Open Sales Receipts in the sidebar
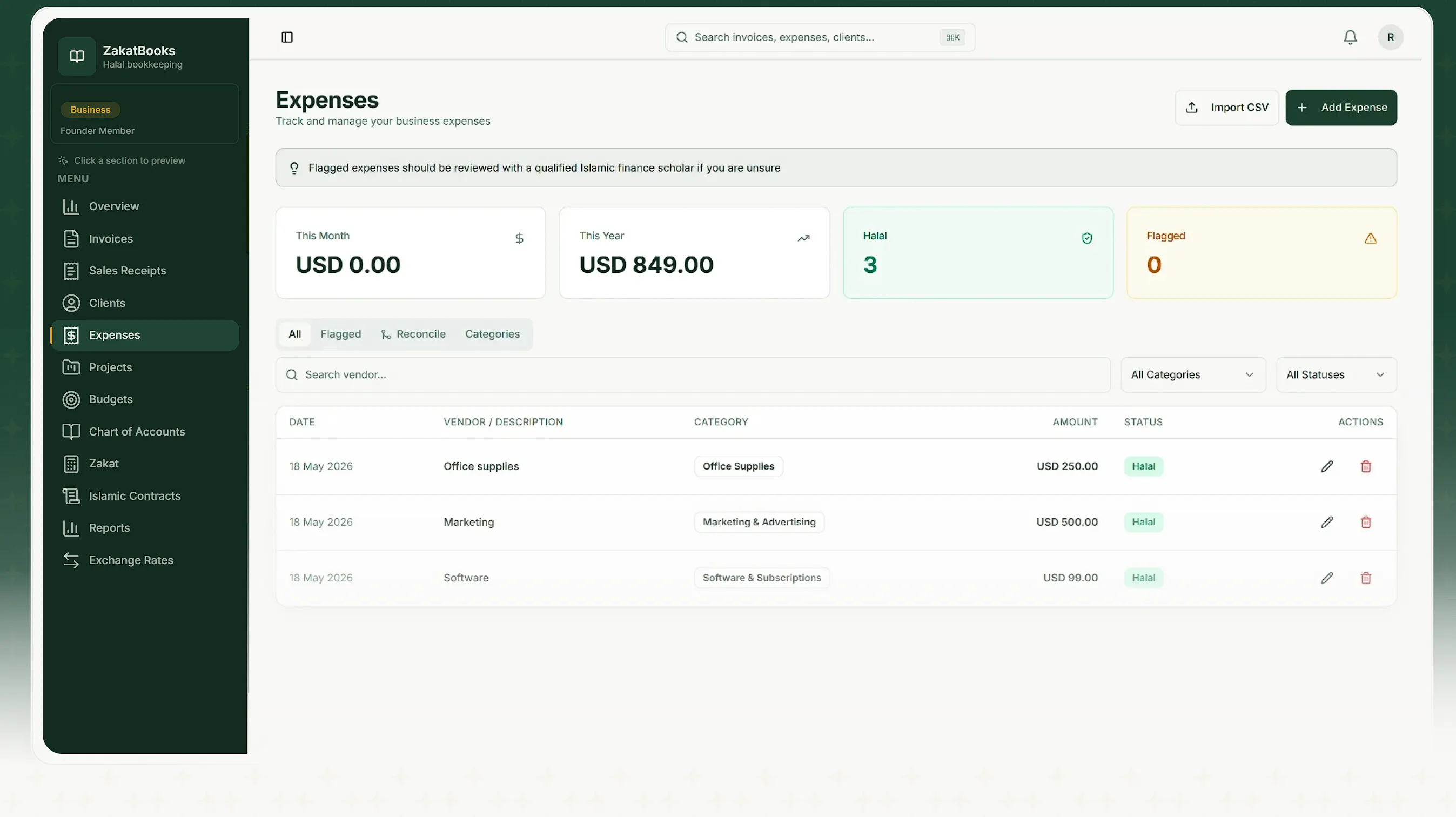The height and width of the screenshot is (817, 1456). [x=145, y=271]
